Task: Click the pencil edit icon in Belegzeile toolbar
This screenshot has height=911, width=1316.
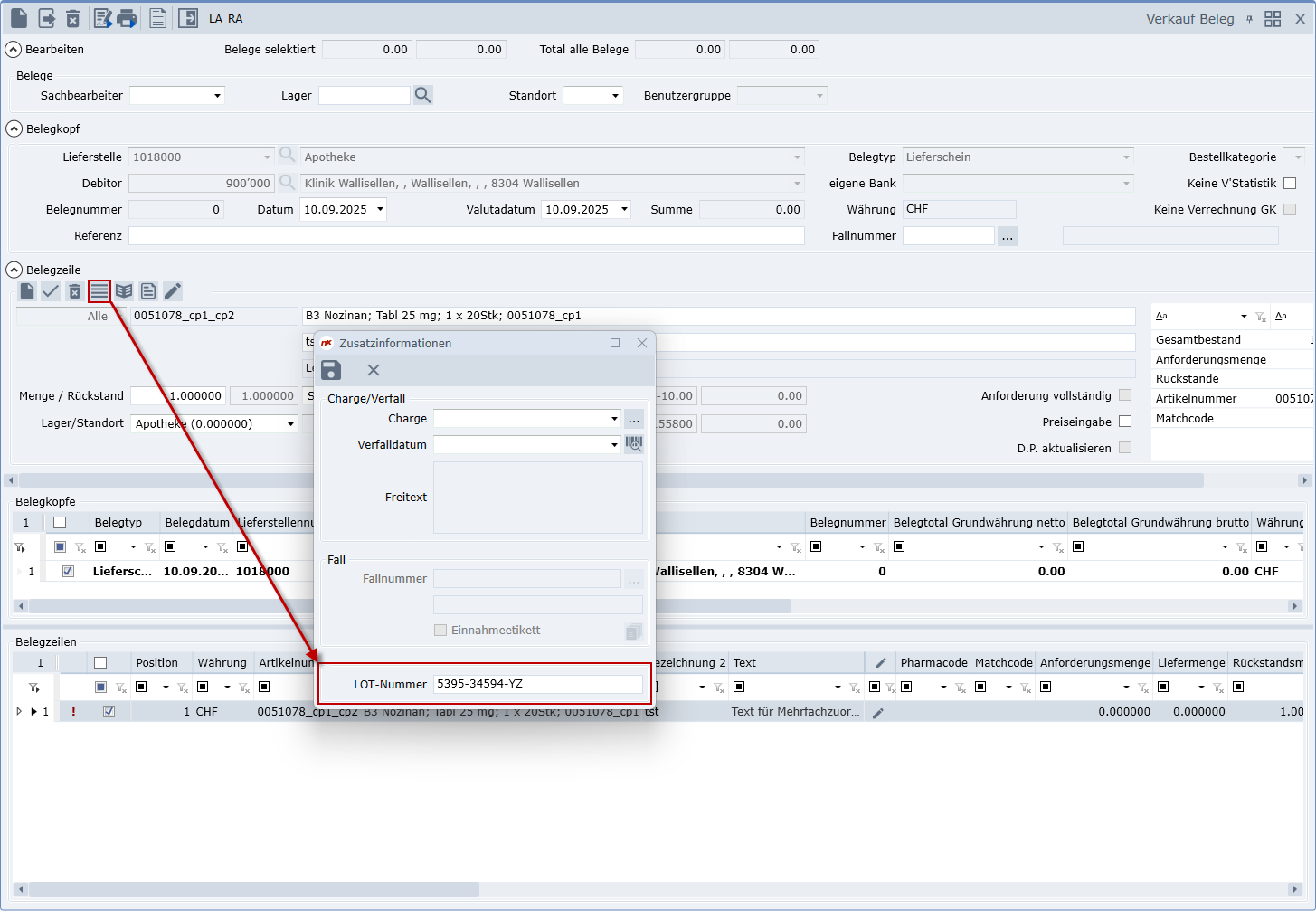Action: [x=173, y=291]
